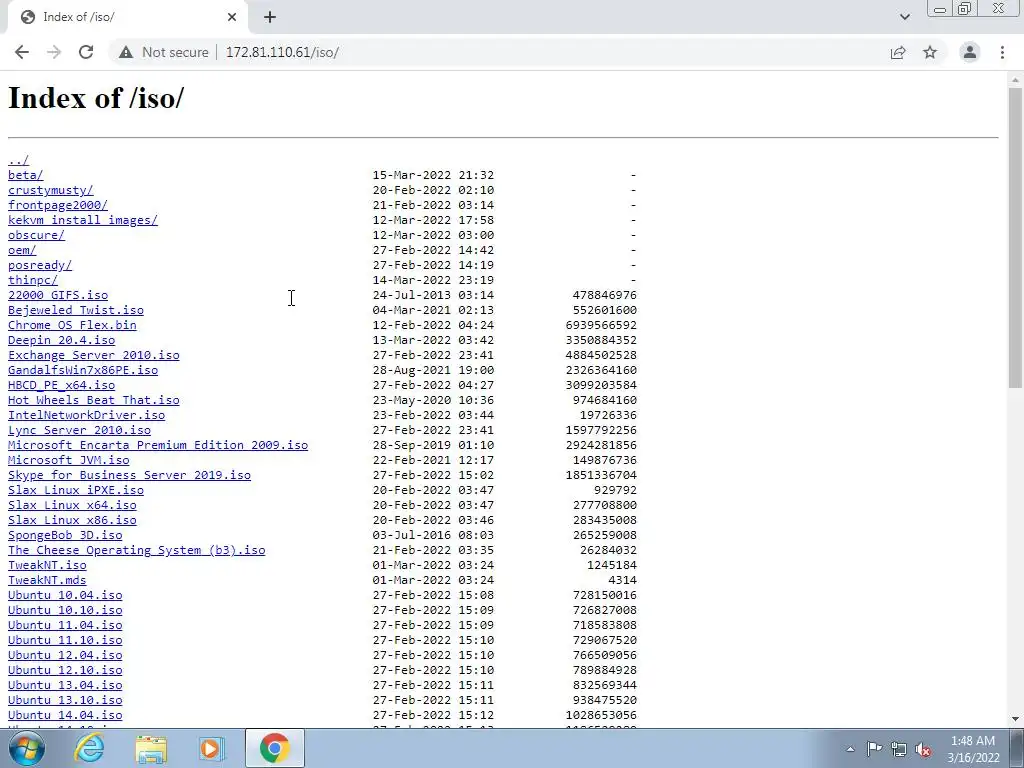Open the oem/ directory
This screenshot has width=1024, height=768.
click(22, 250)
